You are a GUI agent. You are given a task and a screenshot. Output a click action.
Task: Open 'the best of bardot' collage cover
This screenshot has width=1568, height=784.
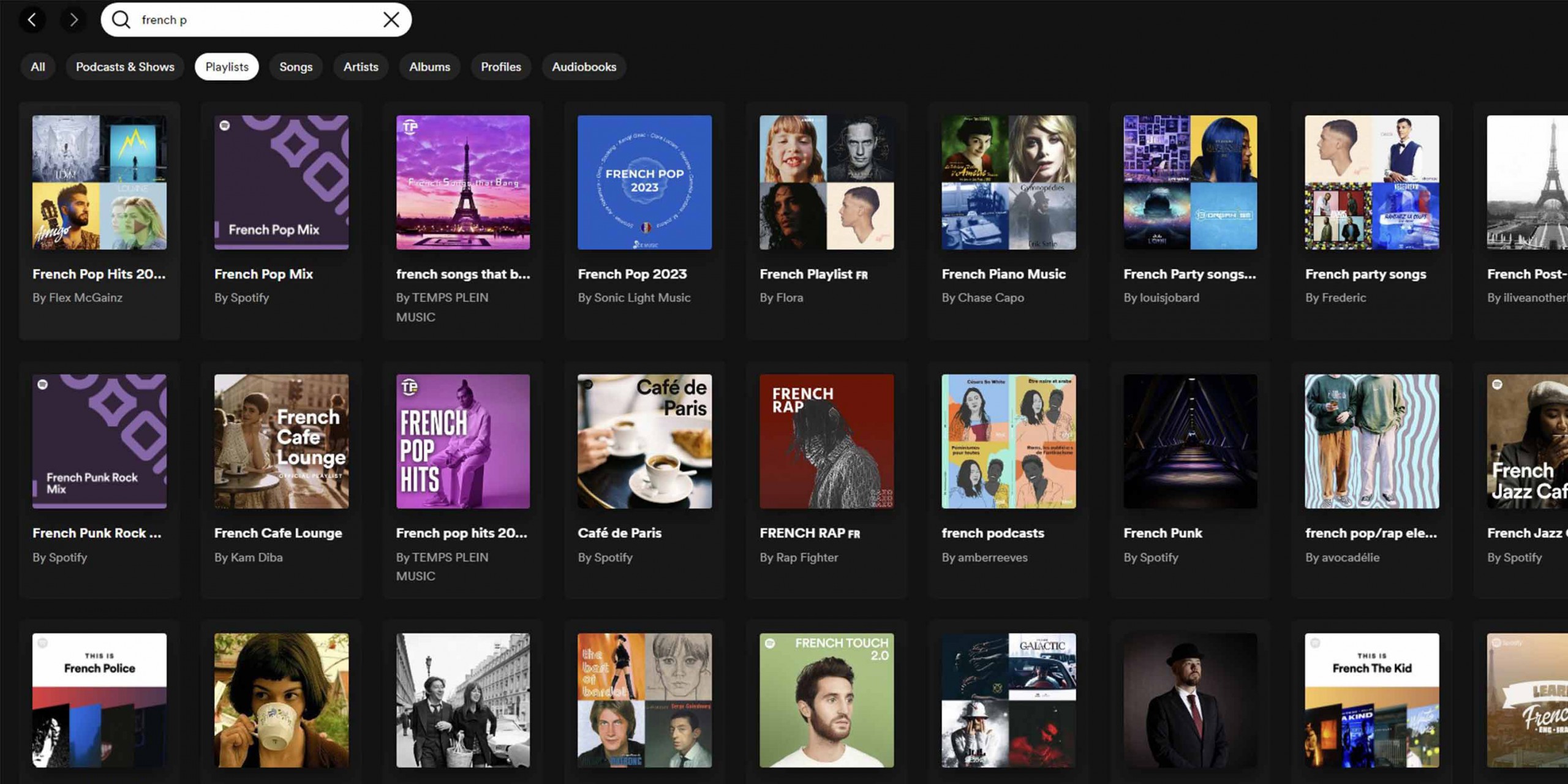[645, 700]
